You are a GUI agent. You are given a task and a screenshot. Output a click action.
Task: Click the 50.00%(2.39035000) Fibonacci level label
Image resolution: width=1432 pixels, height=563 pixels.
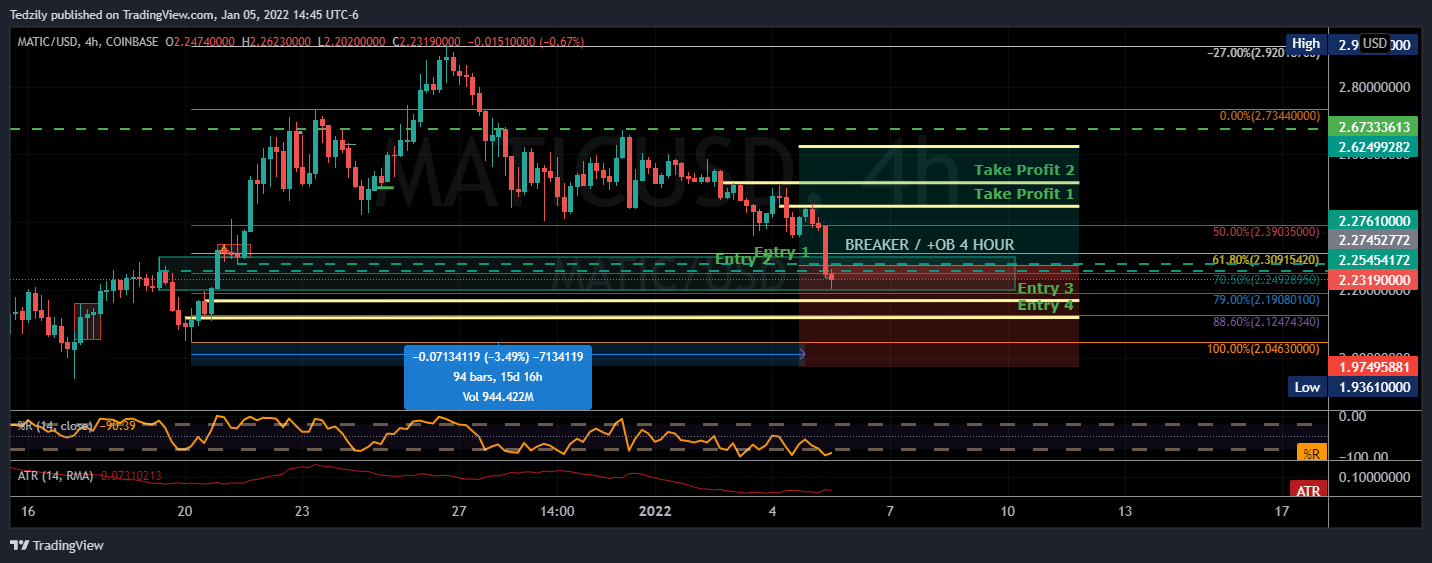coord(1266,231)
